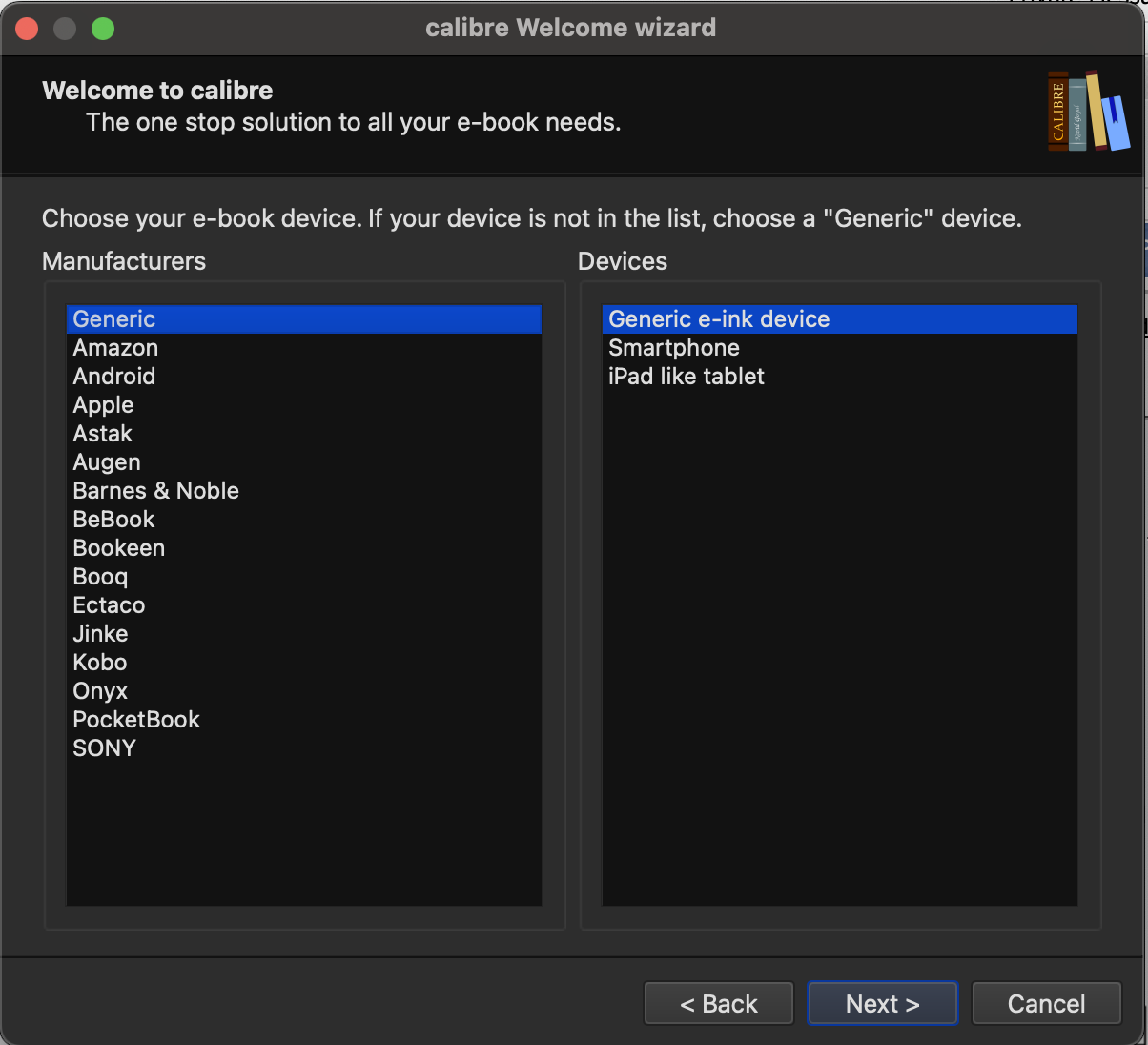Screen dimensions: 1148x1045
Task: Select iPad like tablet device
Action: [840, 377]
